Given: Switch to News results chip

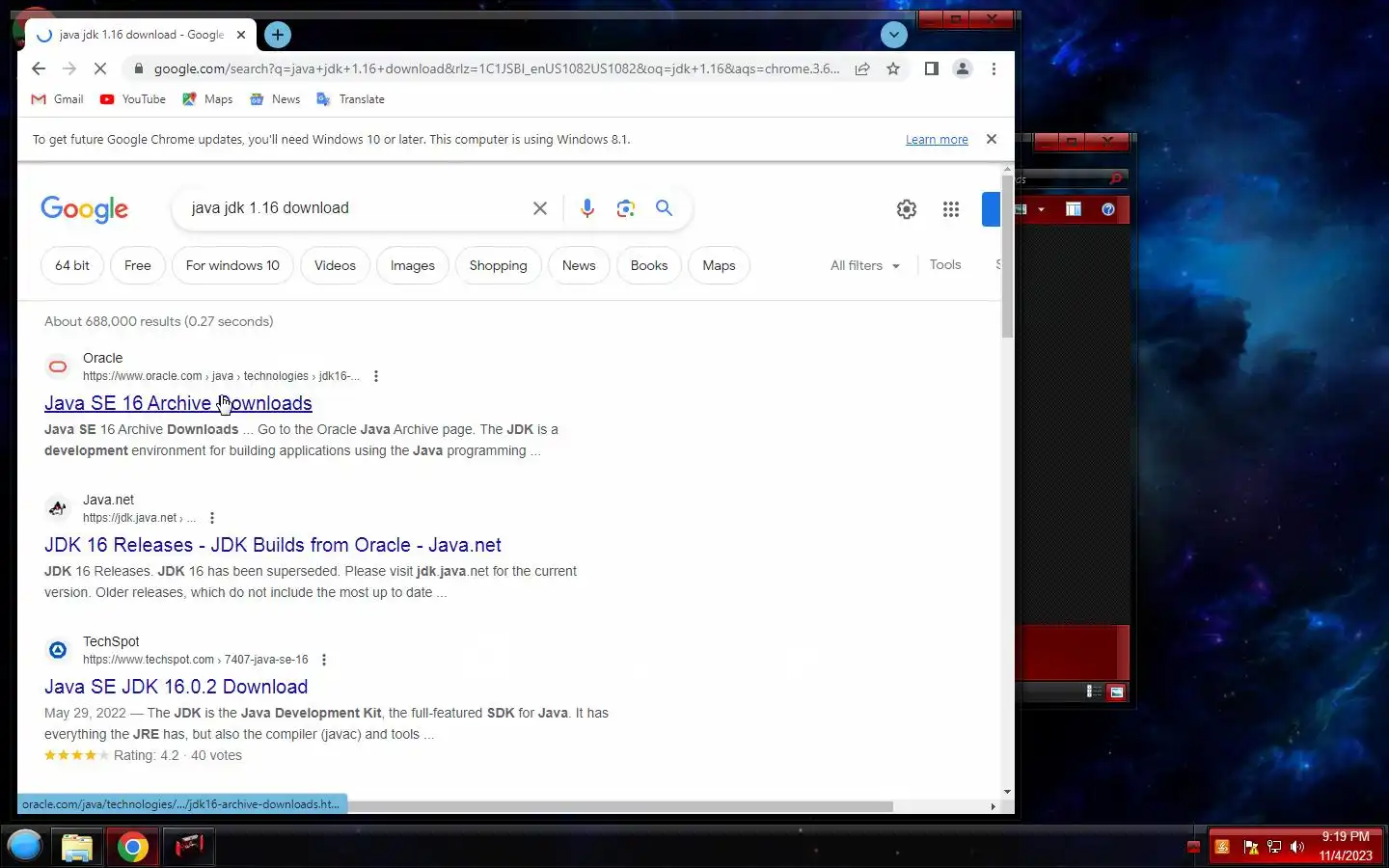Looking at the screenshot, I should coord(579,265).
